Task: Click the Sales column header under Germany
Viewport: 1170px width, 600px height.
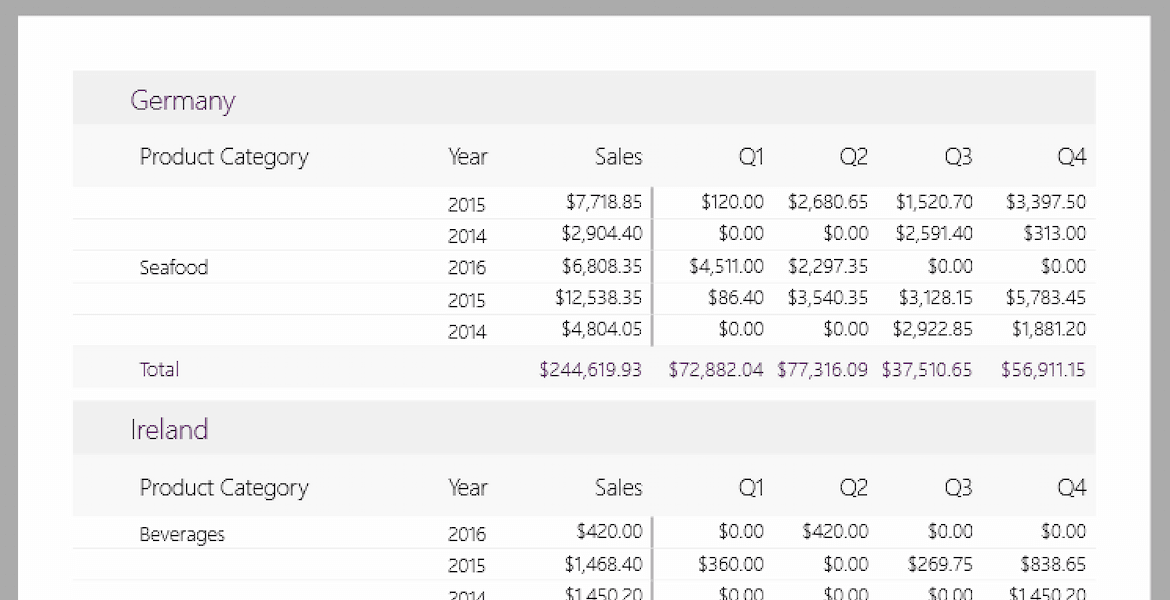Action: coord(618,157)
